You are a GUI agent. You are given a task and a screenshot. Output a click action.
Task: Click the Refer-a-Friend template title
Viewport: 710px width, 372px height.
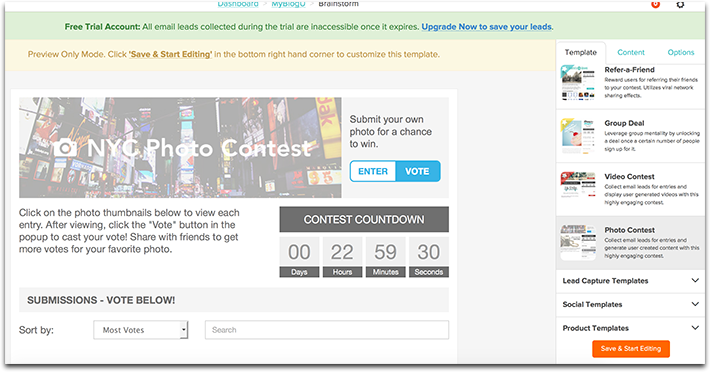point(629,70)
